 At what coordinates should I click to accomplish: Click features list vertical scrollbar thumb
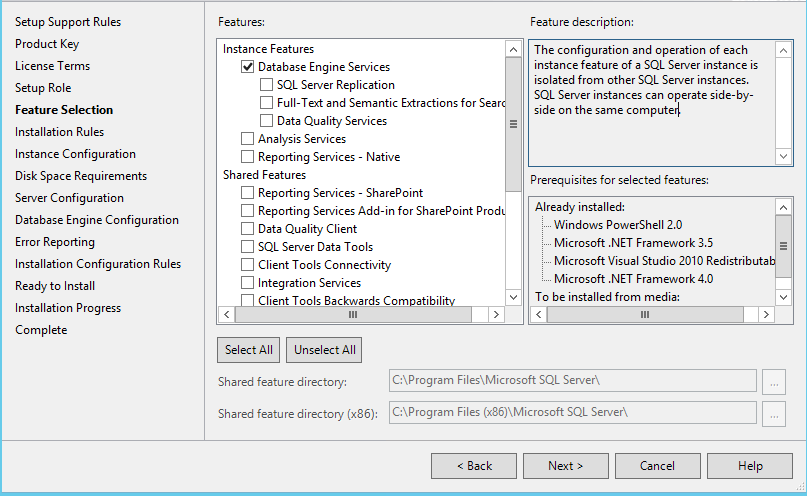pos(513,124)
